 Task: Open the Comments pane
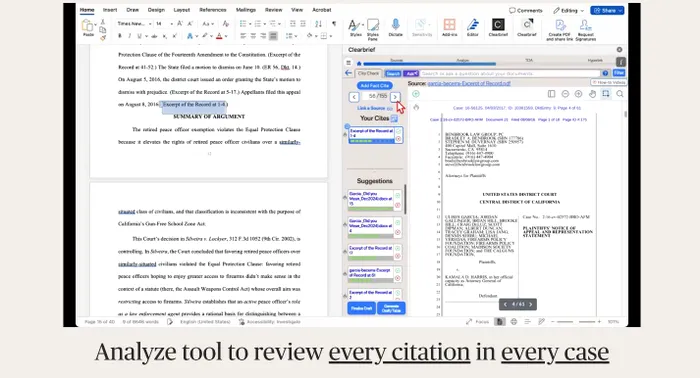(526, 10)
